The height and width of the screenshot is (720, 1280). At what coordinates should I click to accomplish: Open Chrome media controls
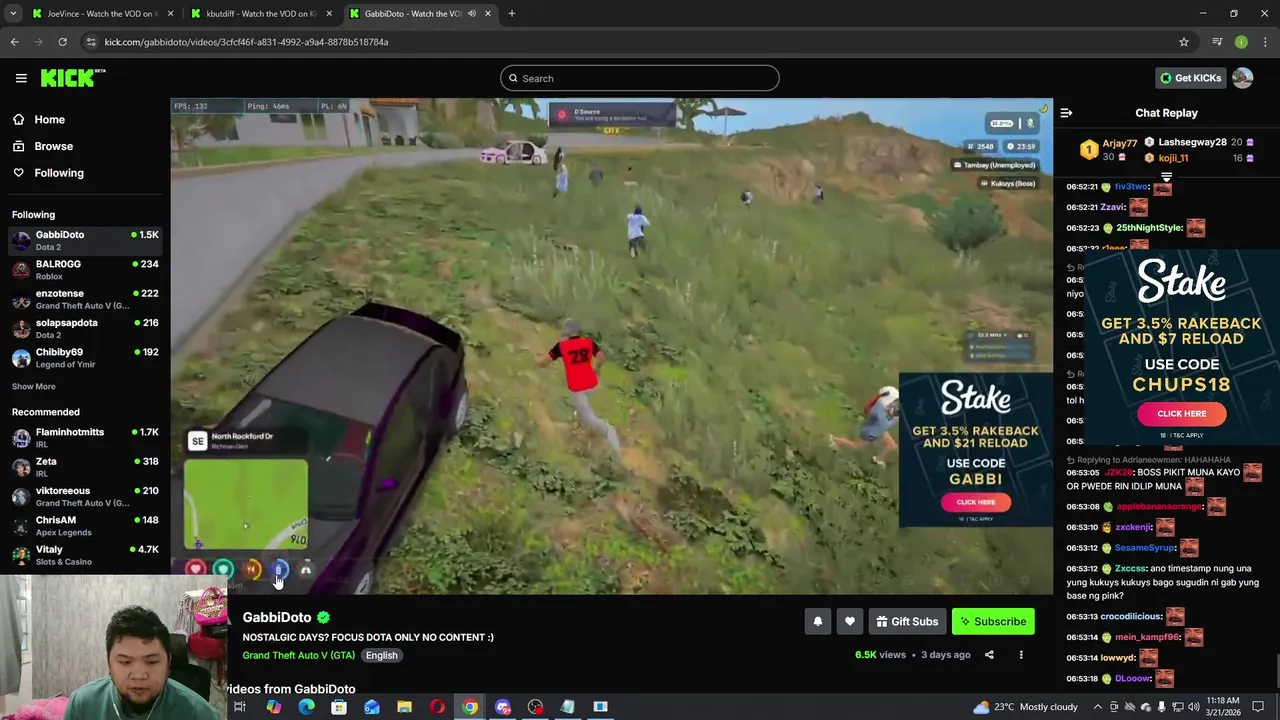[x=1217, y=42]
